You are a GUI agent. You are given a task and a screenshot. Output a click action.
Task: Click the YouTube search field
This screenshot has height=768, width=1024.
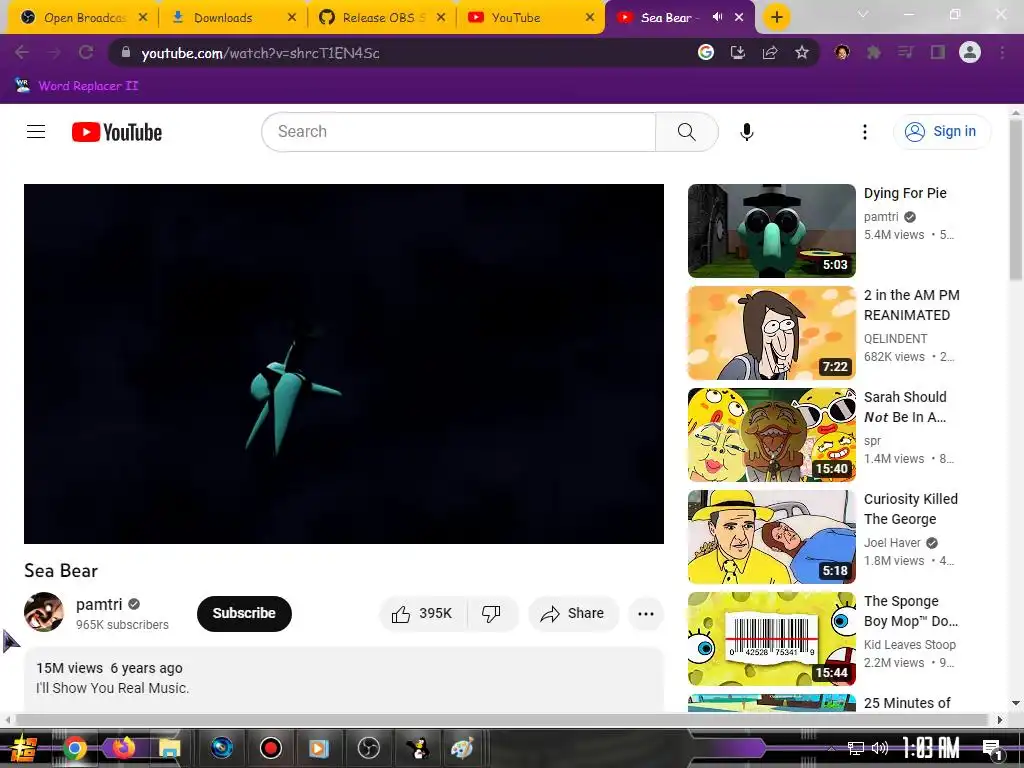click(x=458, y=132)
